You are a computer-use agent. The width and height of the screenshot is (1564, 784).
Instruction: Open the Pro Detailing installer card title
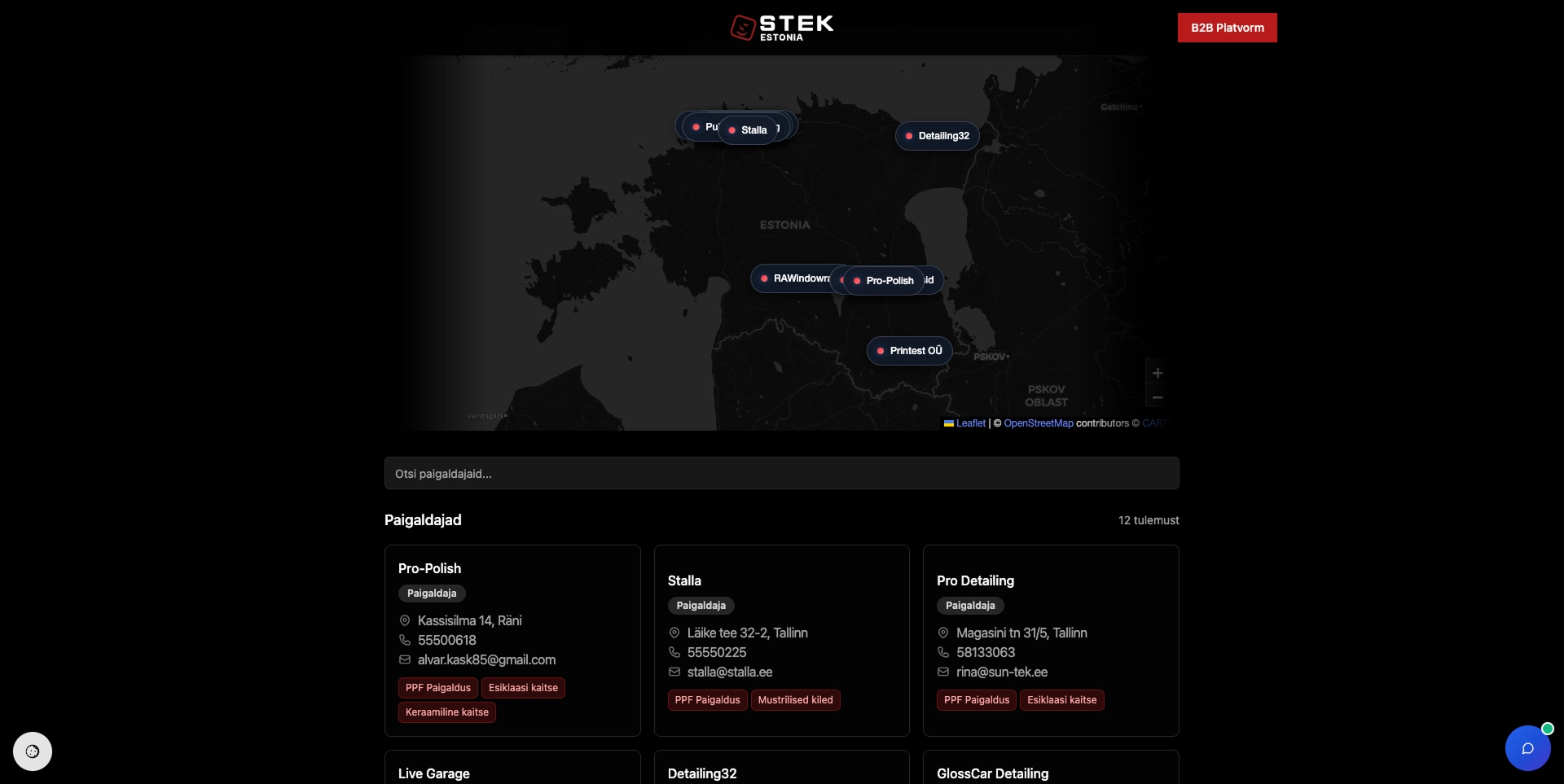(x=975, y=580)
